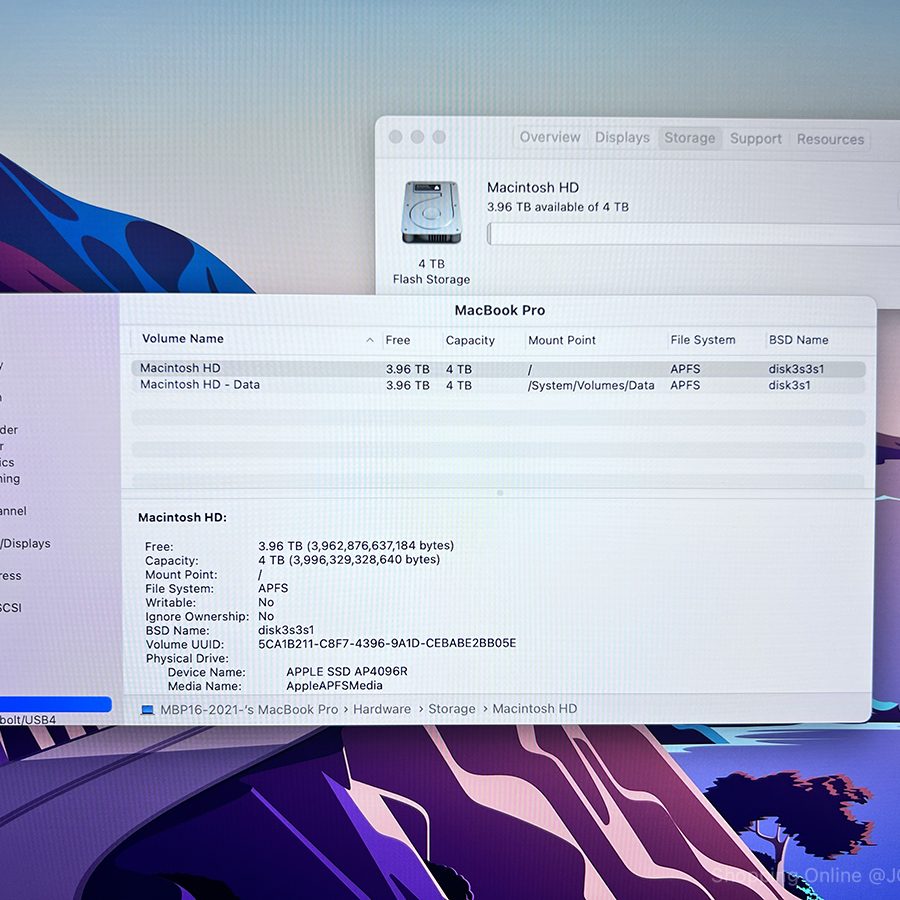900x900 pixels.
Task: Sort volumes by the Free column header
Action: [398, 340]
